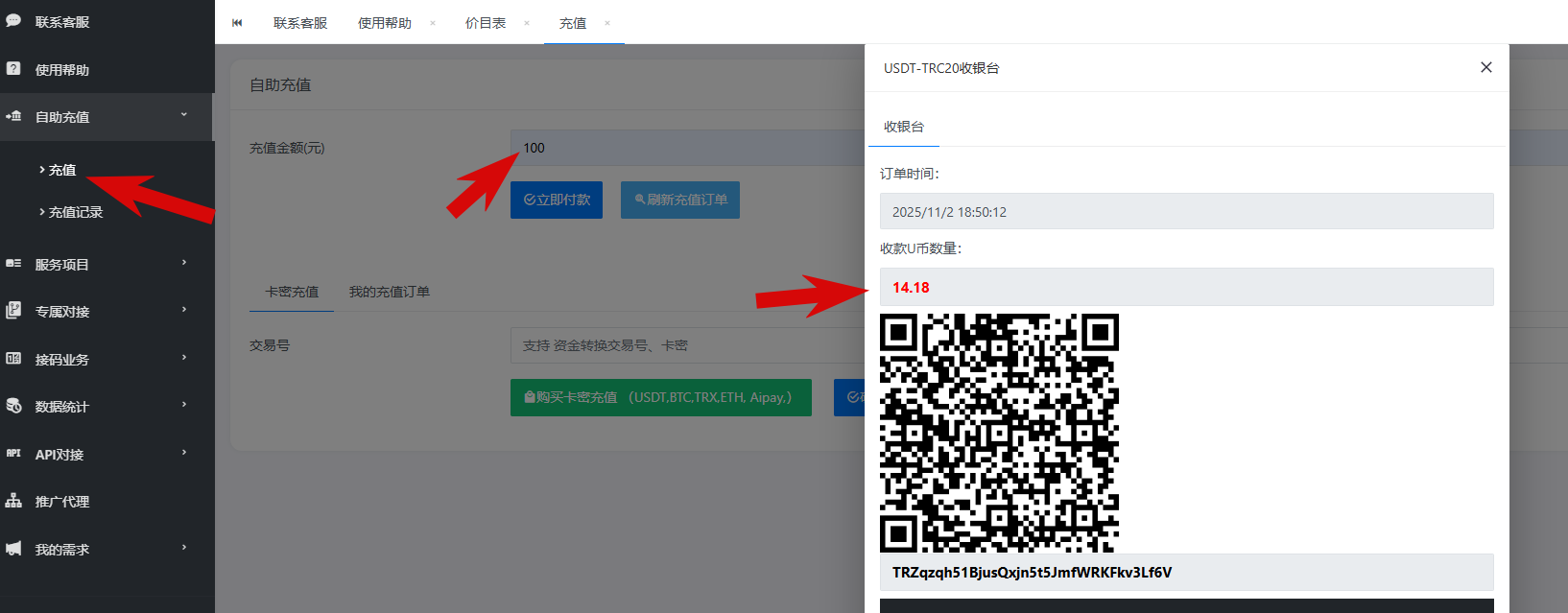The image size is (1568, 613).
Task: Close the 价目表 tab
Action: coord(527,23)
